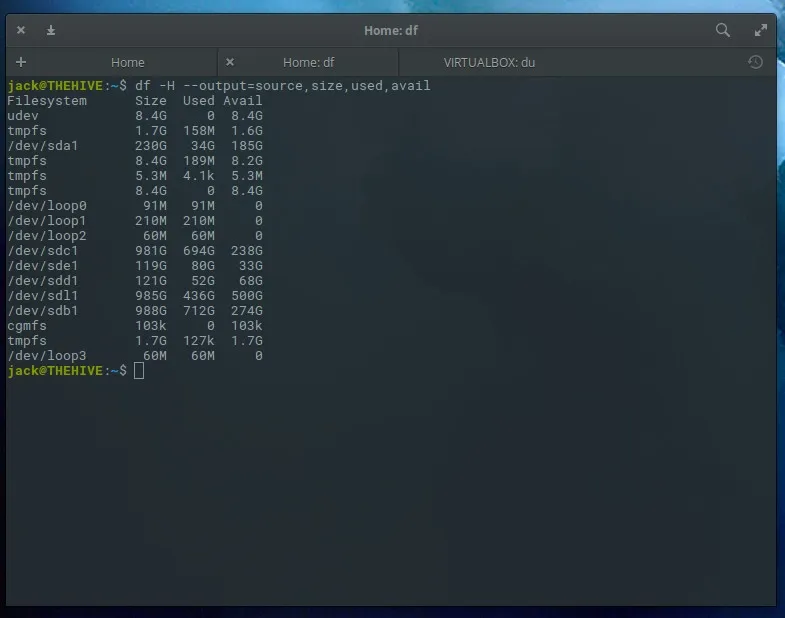This screenshot has width=785, height=618.
Task: Select the 'Home: df' tab
Action: pyautogui.click(x=308, y=62)
